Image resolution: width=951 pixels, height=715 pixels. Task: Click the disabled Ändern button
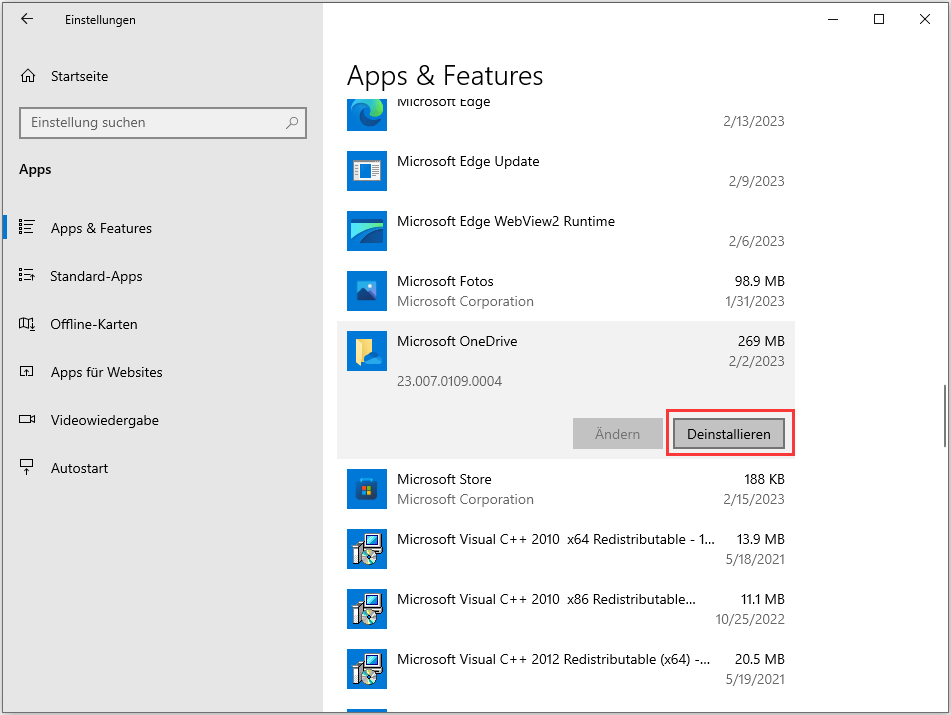click(617, 433)
